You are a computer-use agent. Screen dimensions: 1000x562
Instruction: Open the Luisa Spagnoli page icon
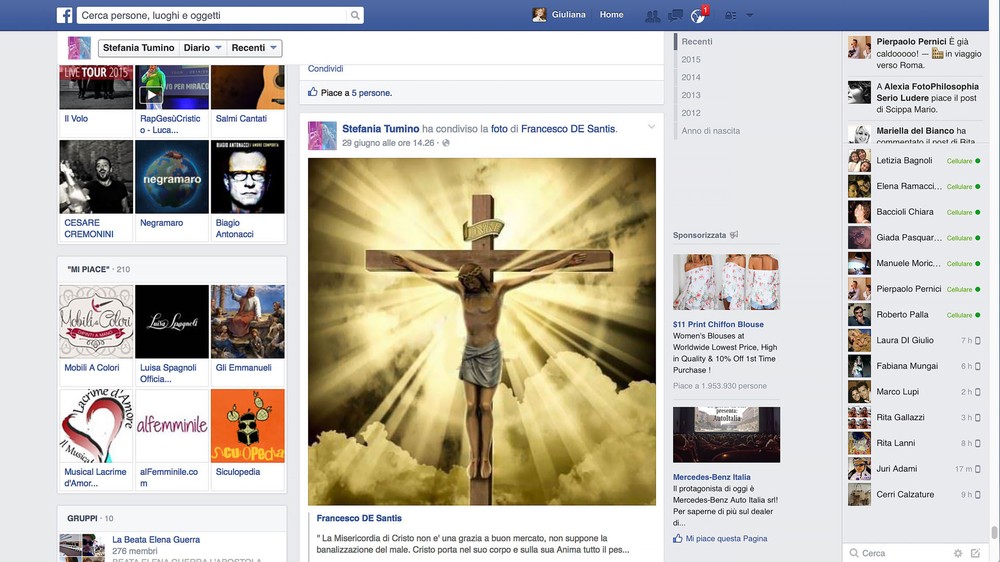pyautogui.click(x=172, y=322)
